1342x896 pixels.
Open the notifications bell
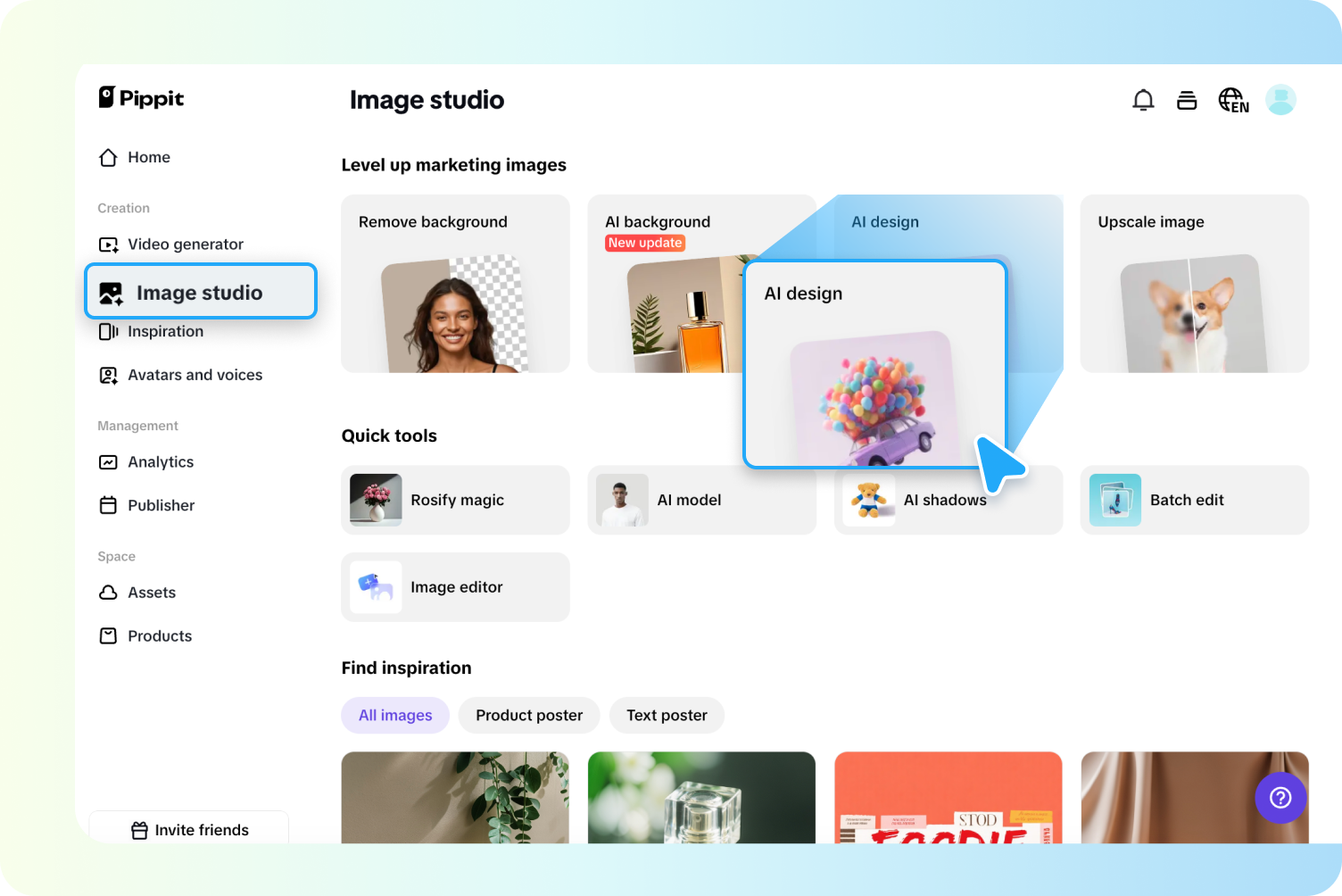[1143, 100]
